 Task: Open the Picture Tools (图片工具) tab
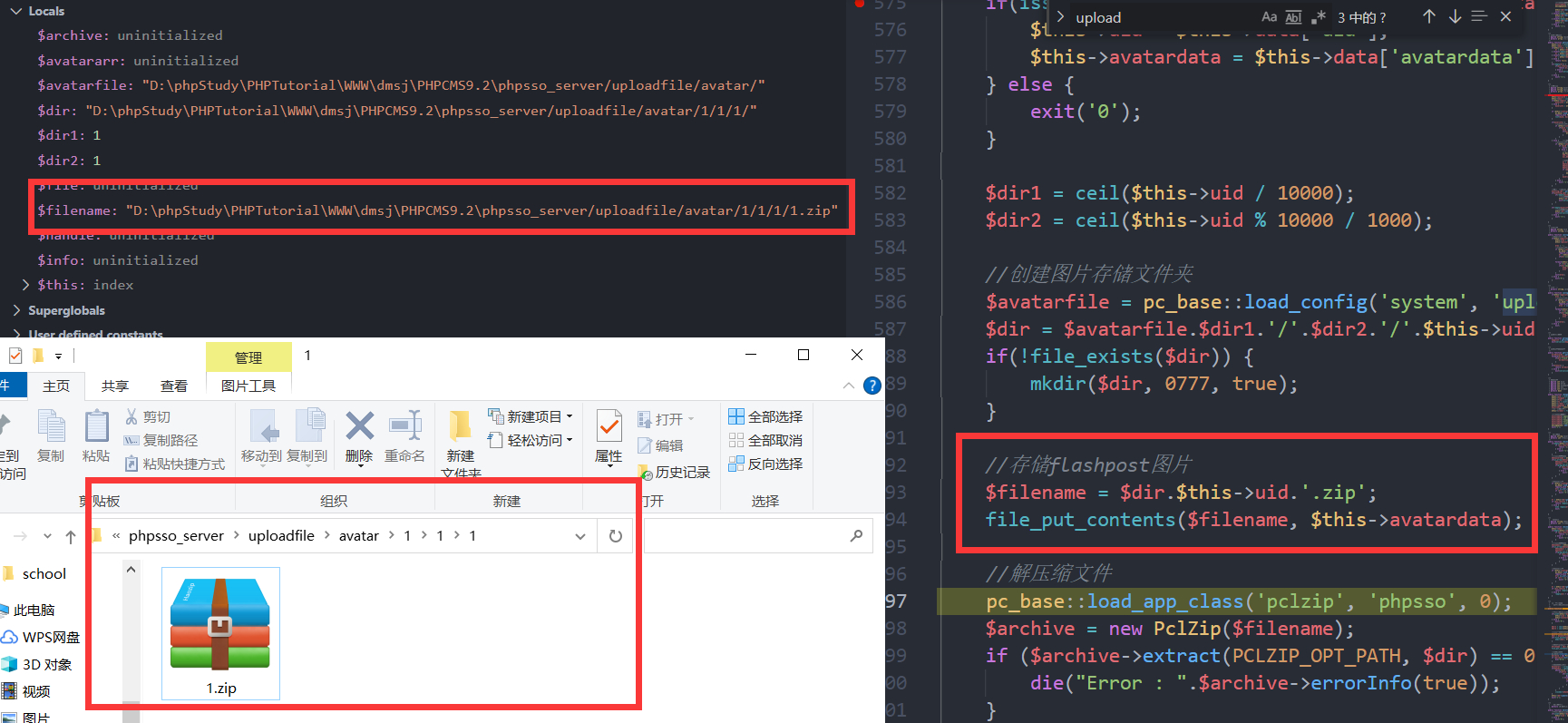coord(248,386)
